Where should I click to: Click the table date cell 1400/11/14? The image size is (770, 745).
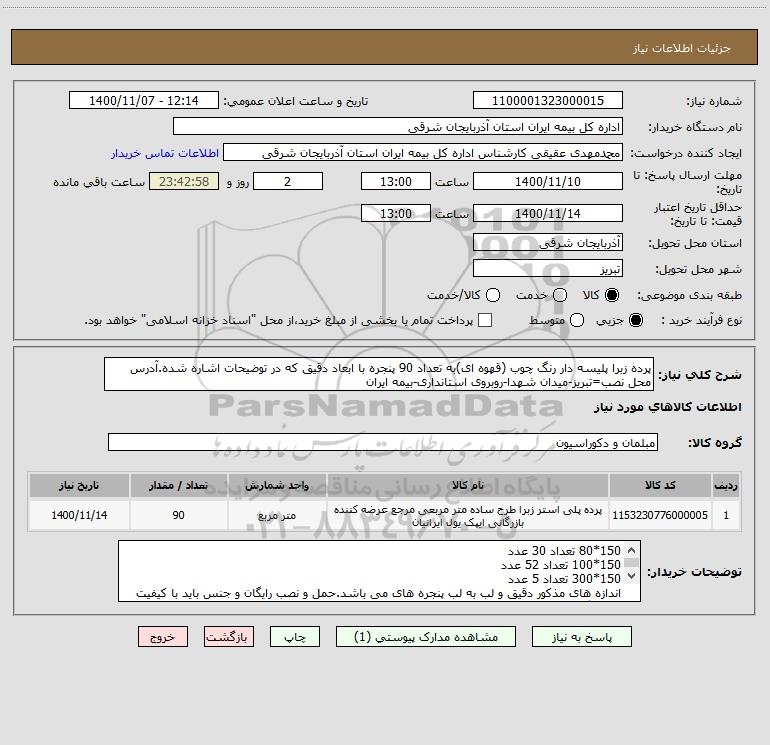[79, 515]
